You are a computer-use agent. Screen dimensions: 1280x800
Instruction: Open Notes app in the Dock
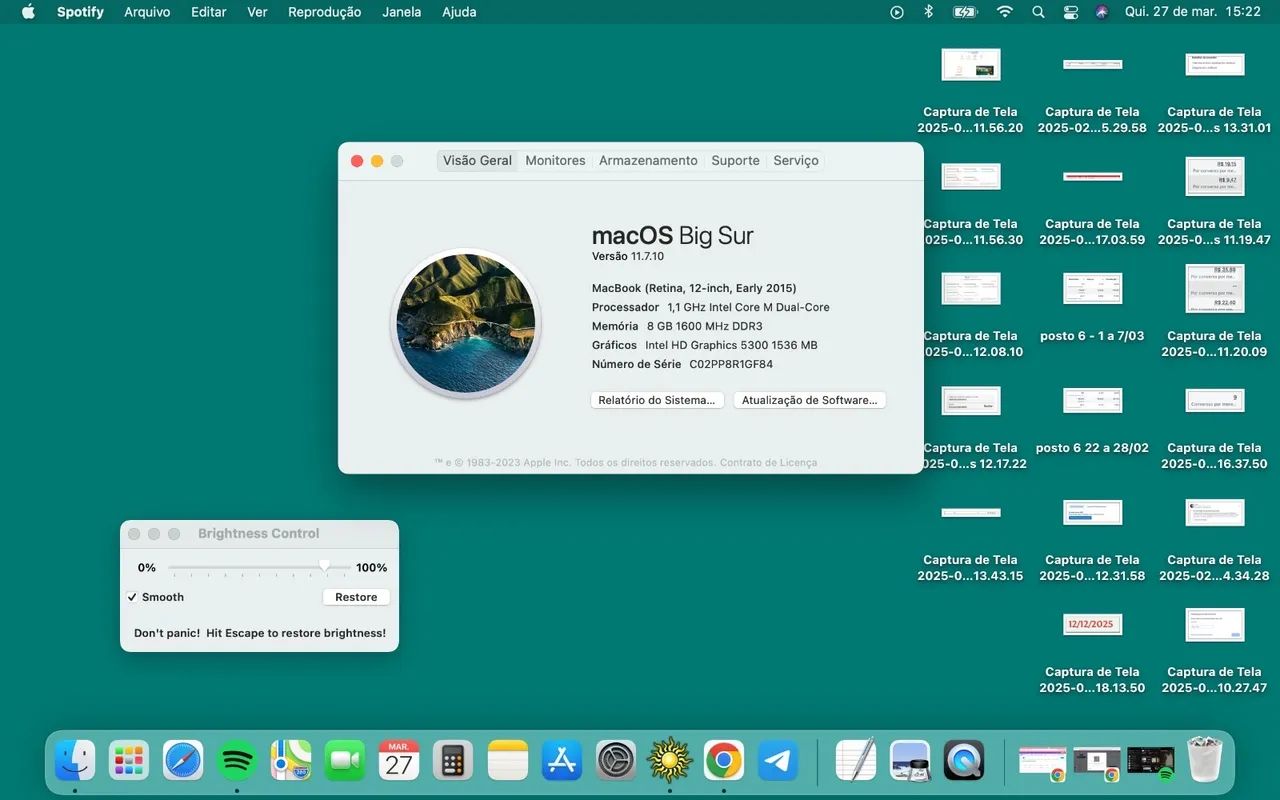click(x=508, y=761)
